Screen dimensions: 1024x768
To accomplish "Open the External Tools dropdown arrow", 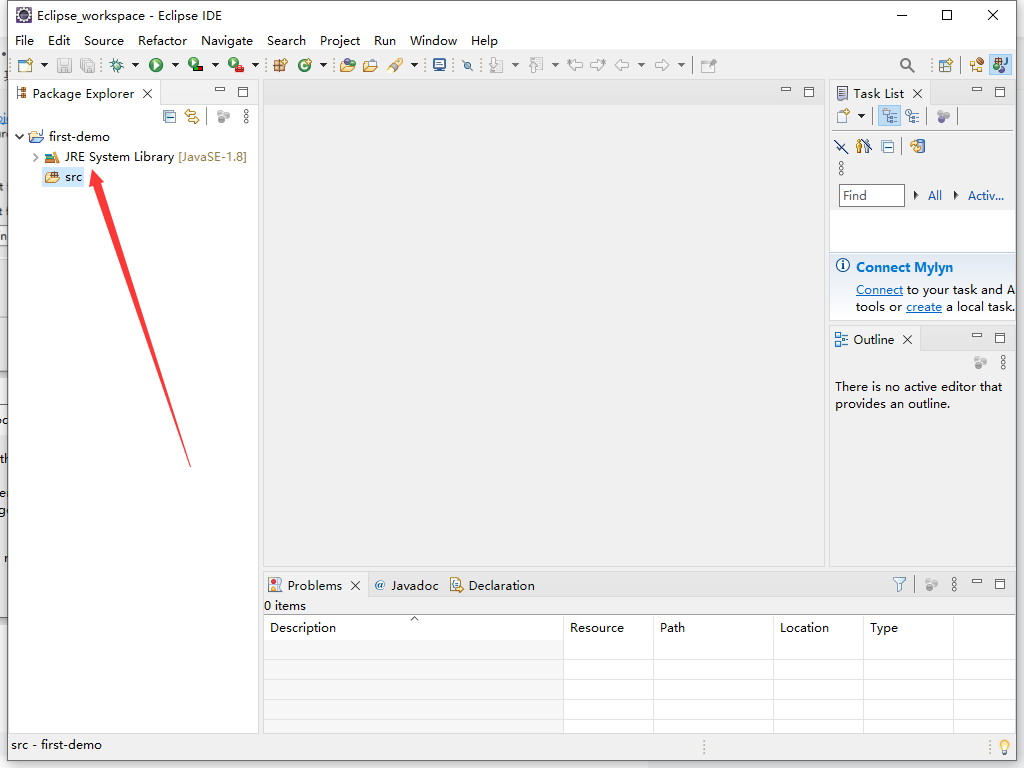I will (255, 65).
